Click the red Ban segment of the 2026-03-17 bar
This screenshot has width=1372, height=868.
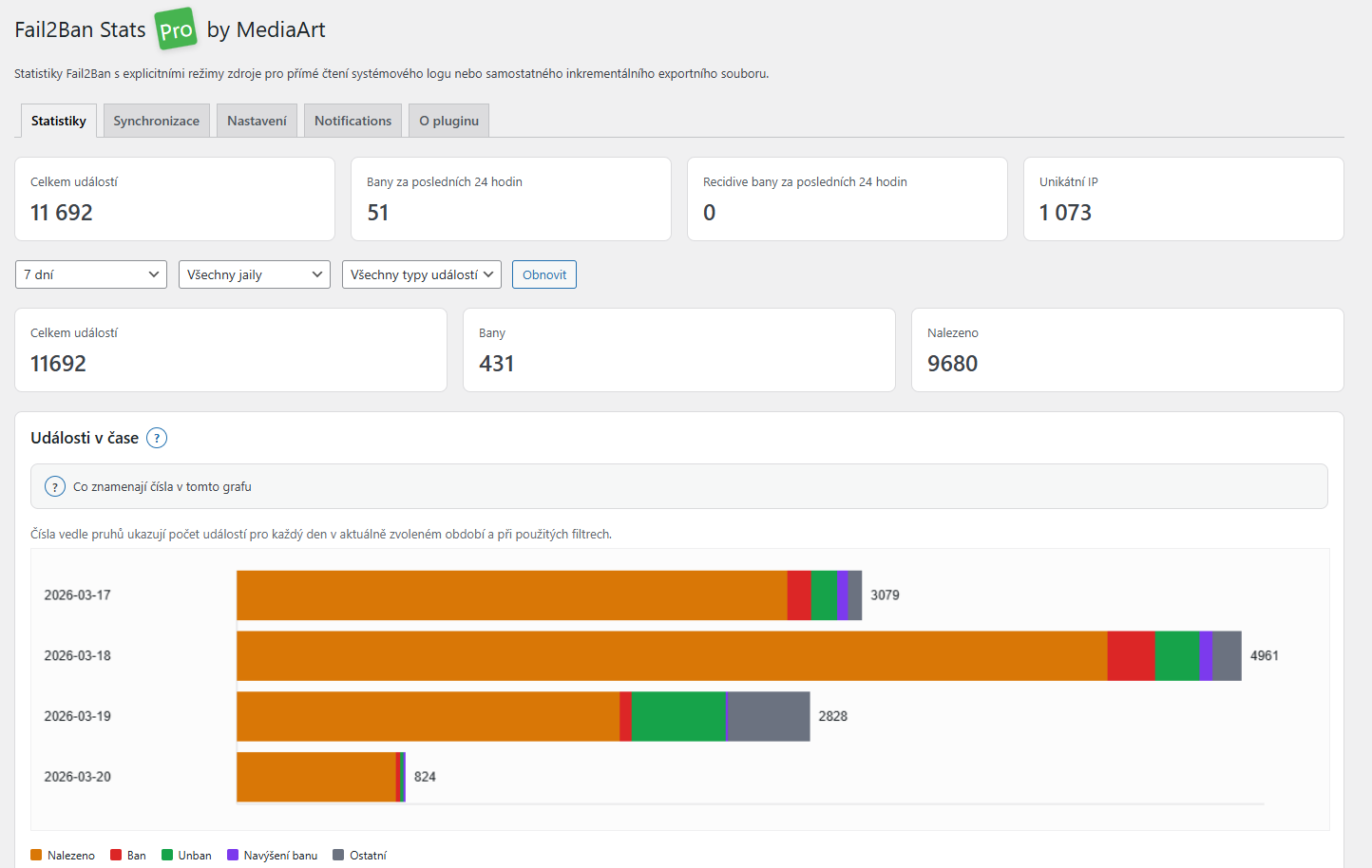coord(799,595)
